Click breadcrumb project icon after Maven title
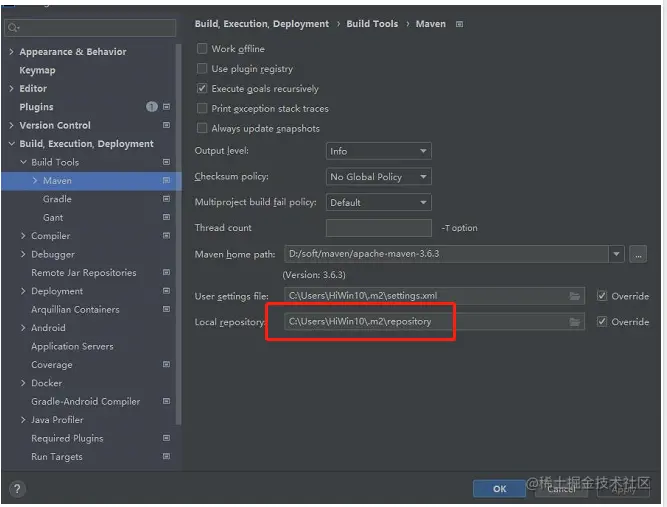667x507 pixels. tap(459, 24)
